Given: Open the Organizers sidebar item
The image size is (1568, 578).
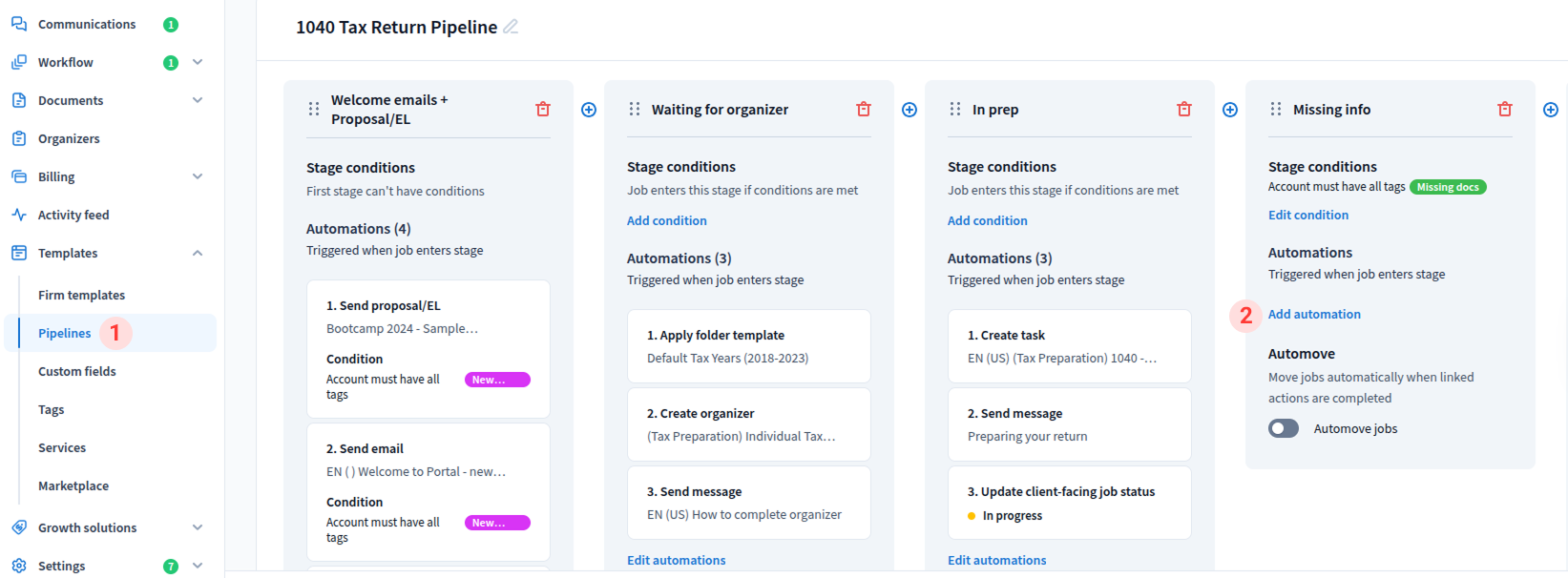Looking at the screenshot, I should coord(69,138).
